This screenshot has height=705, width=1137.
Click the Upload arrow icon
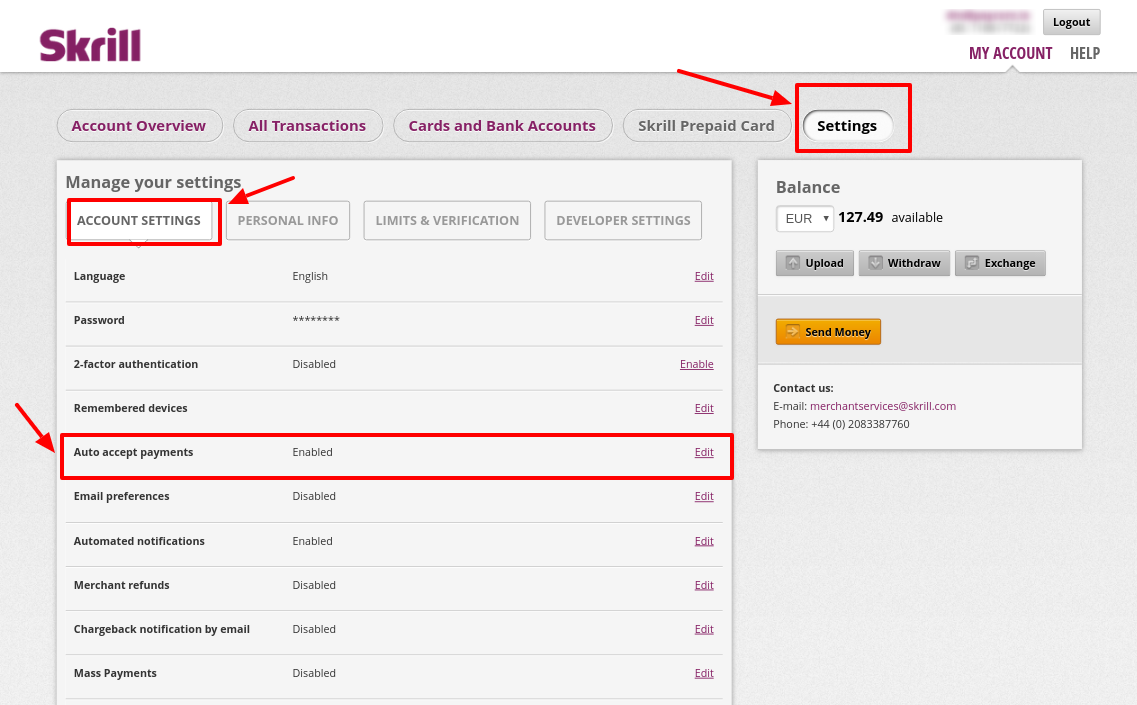(x=793, y=263)
